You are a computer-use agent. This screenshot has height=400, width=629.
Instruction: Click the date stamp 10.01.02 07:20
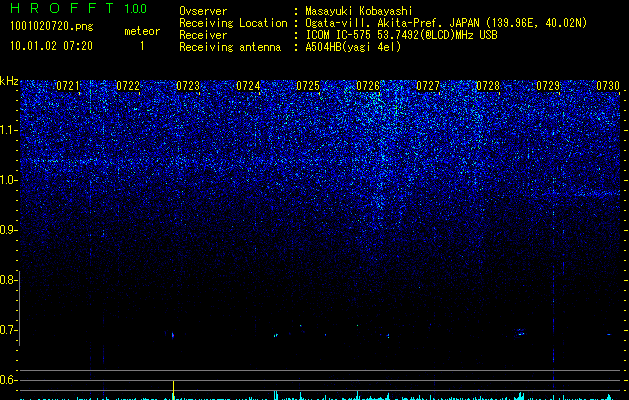(x=51, y=46)
